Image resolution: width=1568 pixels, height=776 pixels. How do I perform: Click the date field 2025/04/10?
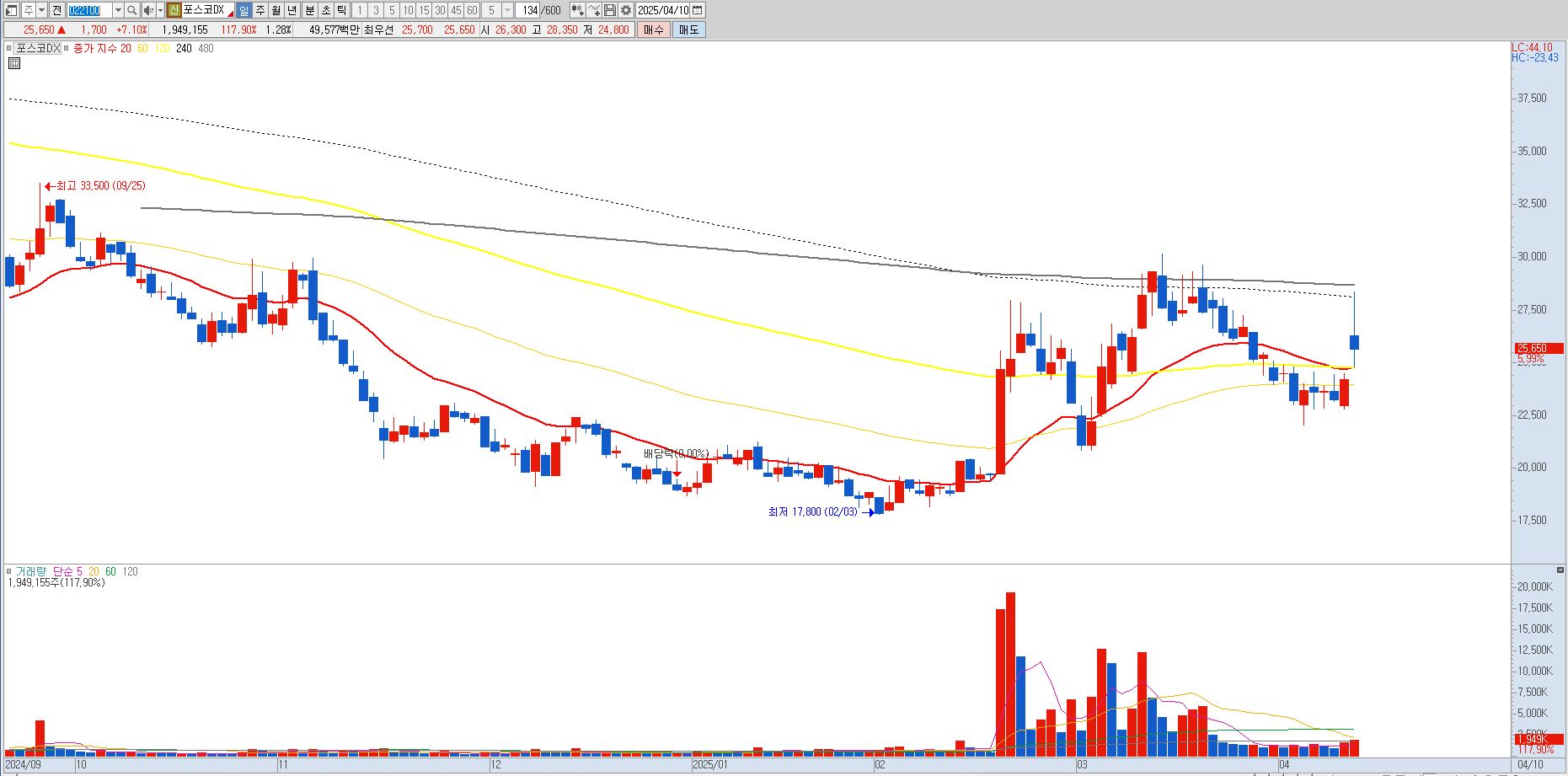click(663, 10)
